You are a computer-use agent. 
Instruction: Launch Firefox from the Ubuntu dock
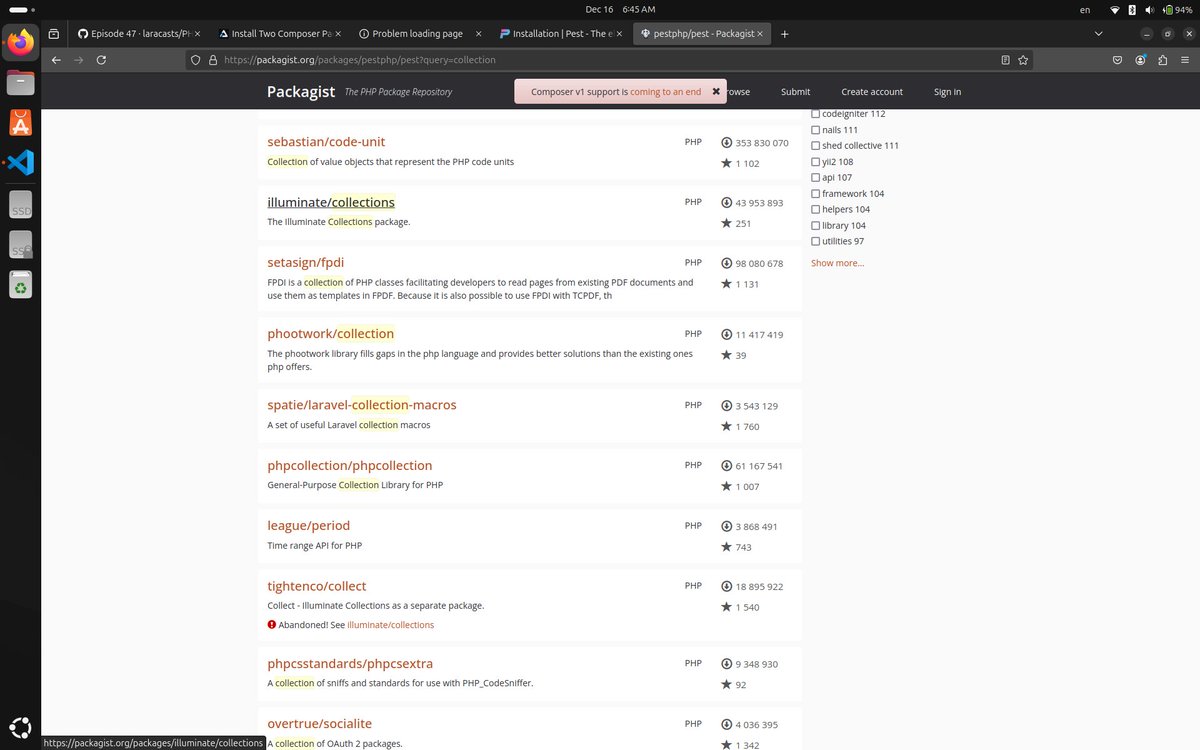coord(20,42)
